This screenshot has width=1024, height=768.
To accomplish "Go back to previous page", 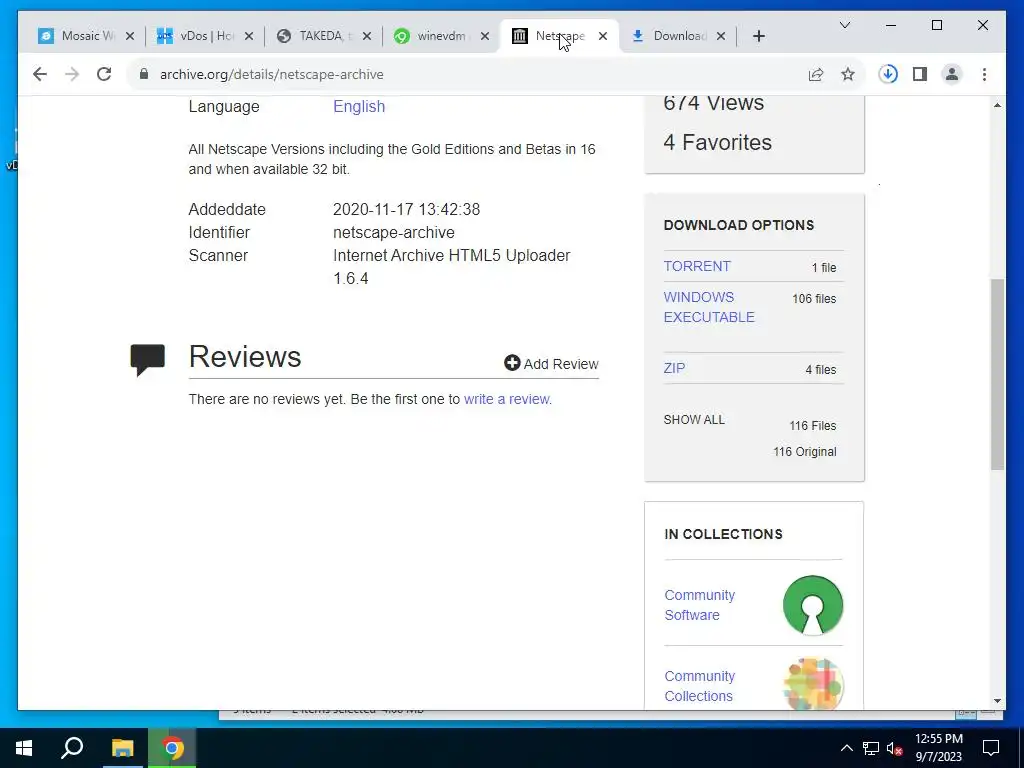I will [40, 74].
